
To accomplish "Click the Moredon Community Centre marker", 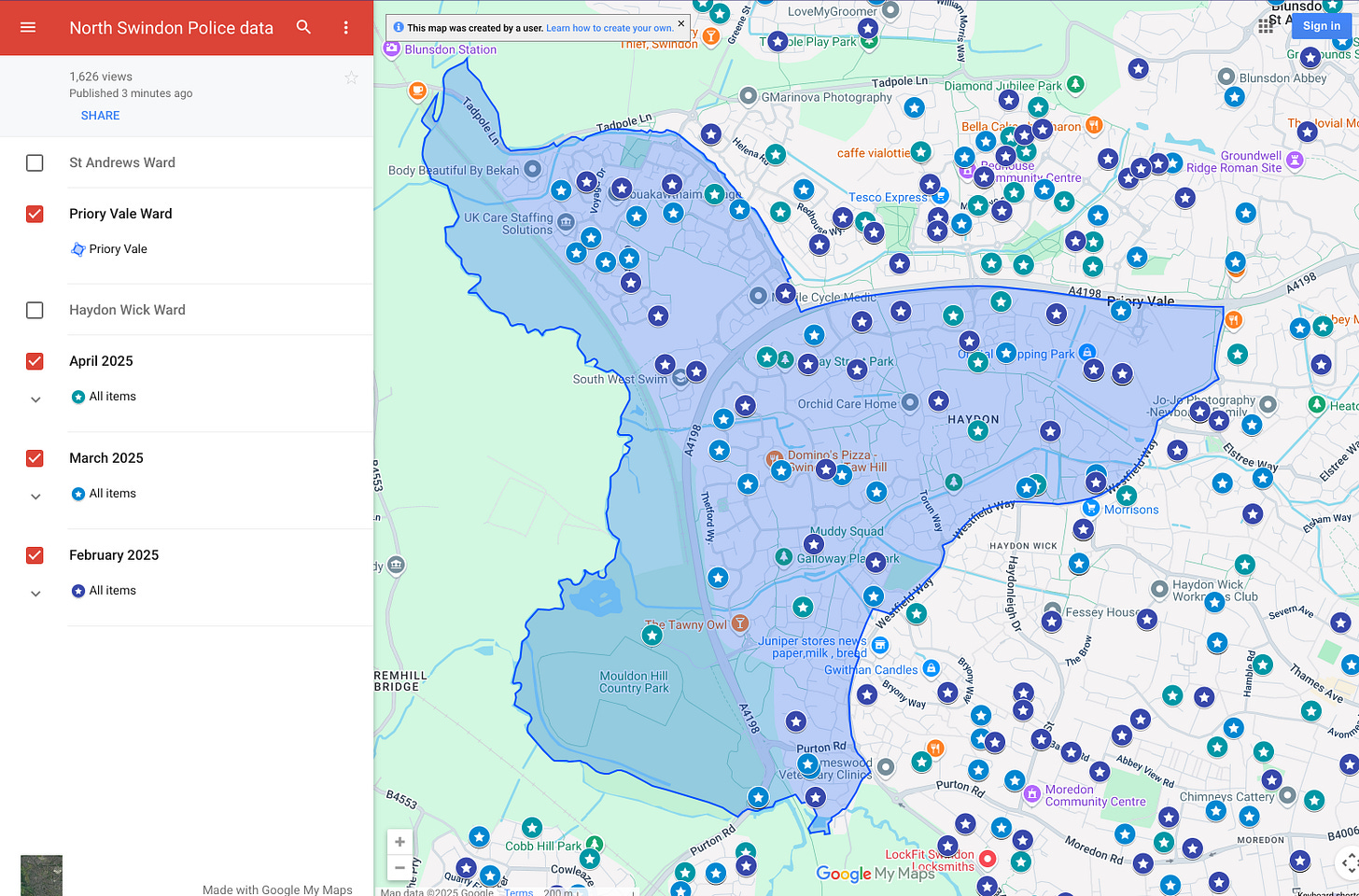I will coord(1031,794).
